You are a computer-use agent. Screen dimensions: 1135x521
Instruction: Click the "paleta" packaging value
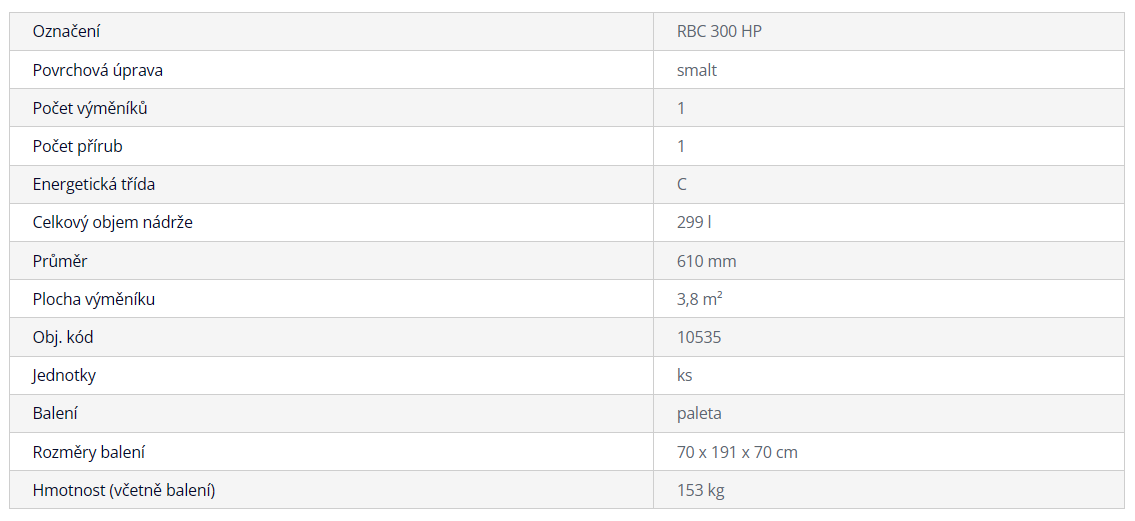tap(699, 413)
